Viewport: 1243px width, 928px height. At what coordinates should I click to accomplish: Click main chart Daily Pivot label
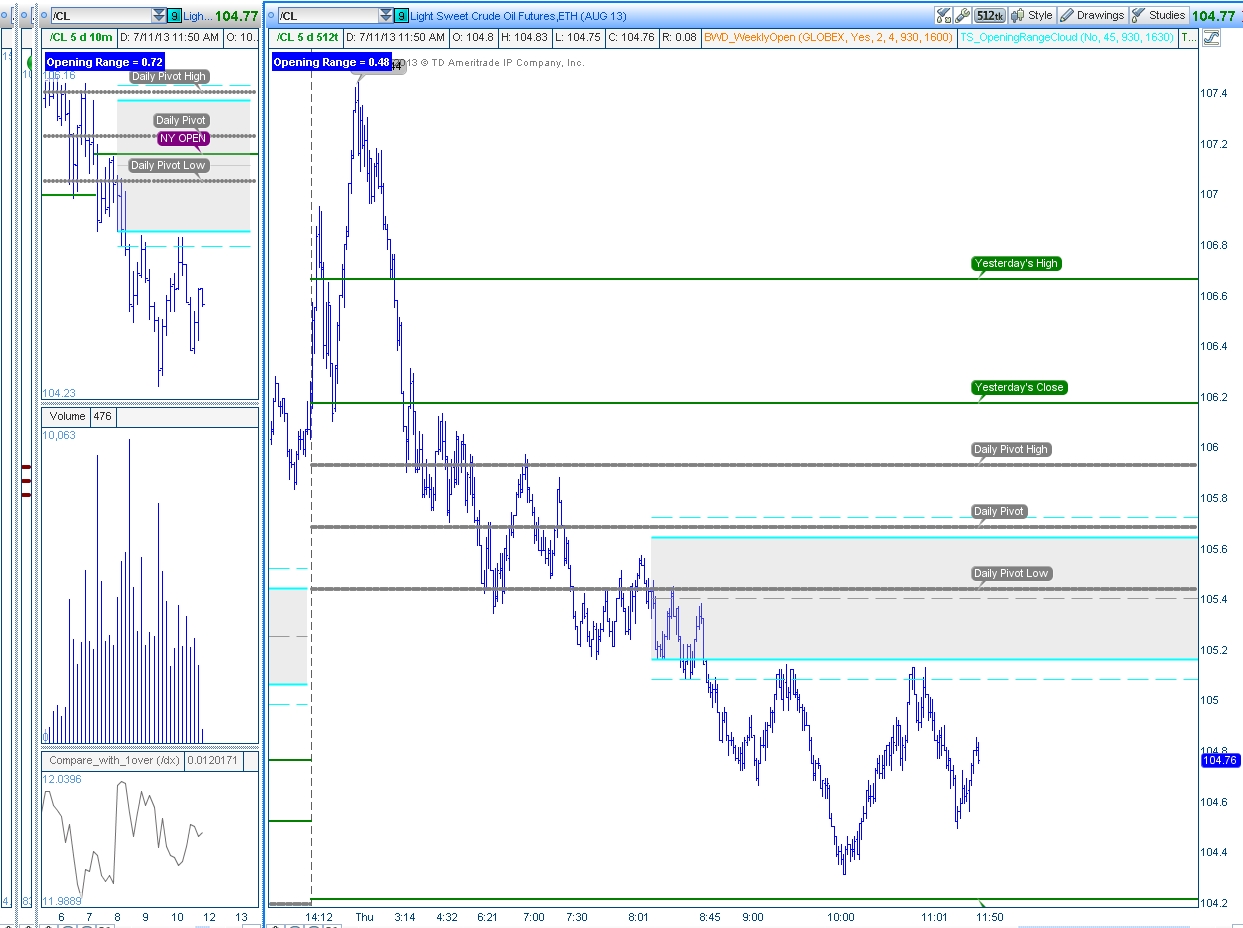pyautogui.click(x=998, y=511)
